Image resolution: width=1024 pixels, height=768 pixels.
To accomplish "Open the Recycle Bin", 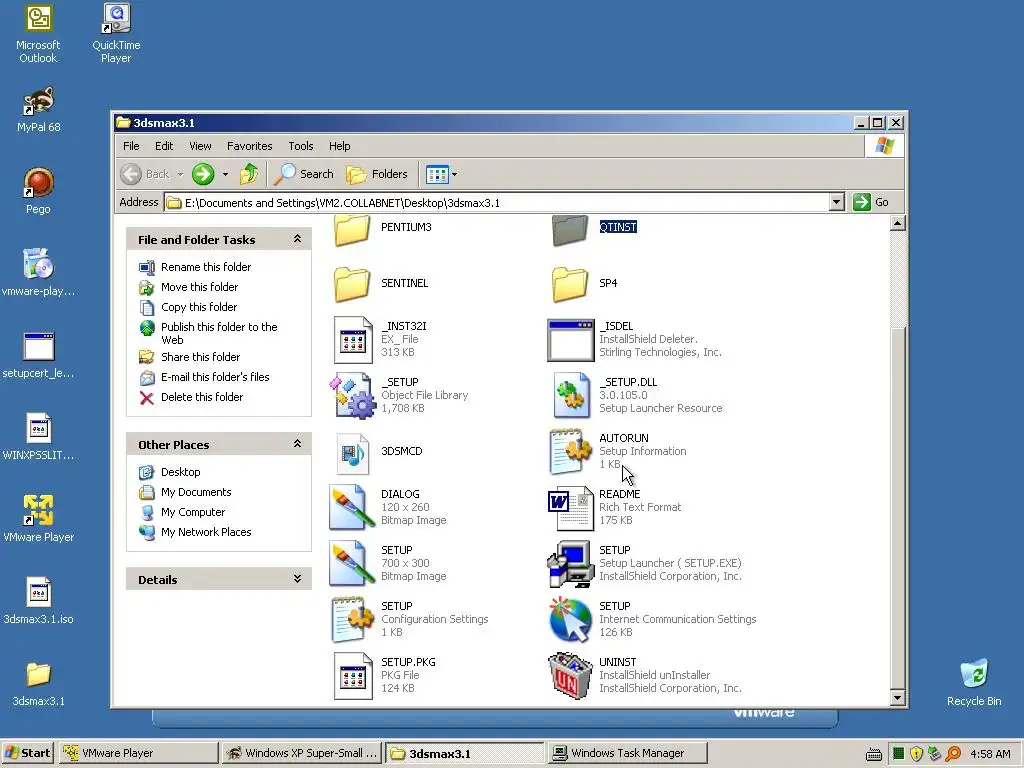I will click(x=974, y=682).
